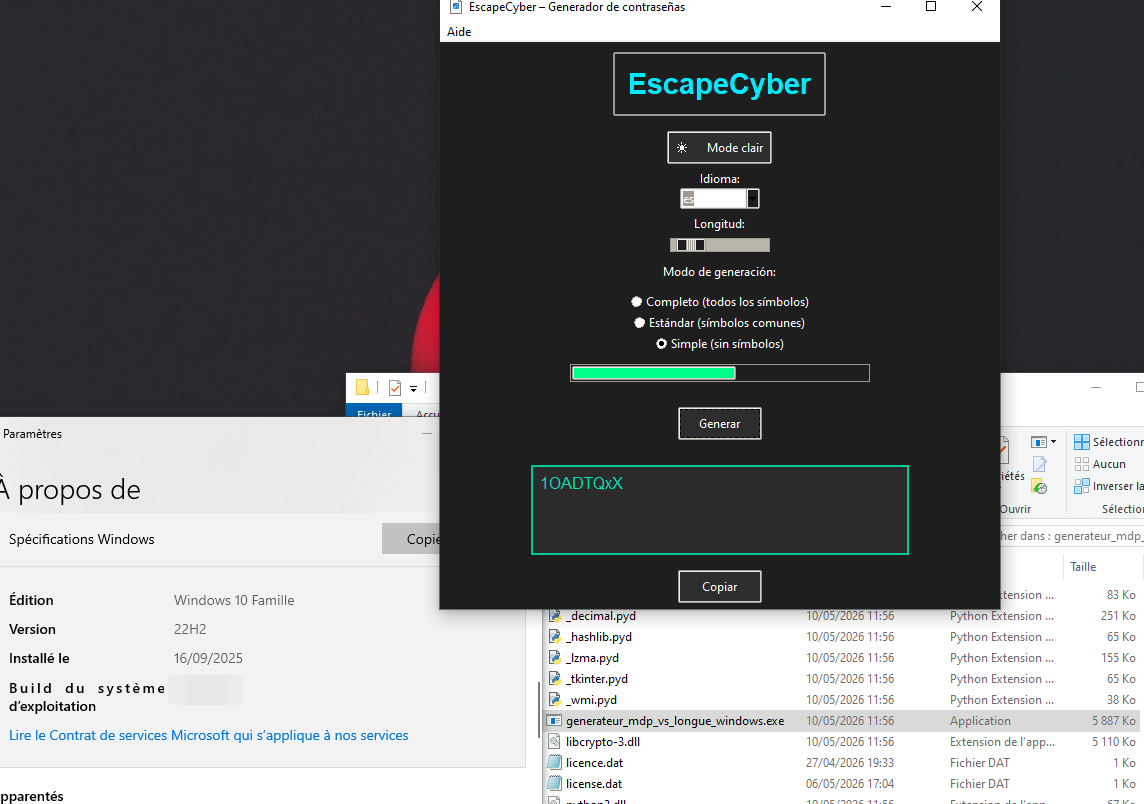Click the History icon in Explorer's Ouvrir group
1144x804 pixels.
point(1040,487)
